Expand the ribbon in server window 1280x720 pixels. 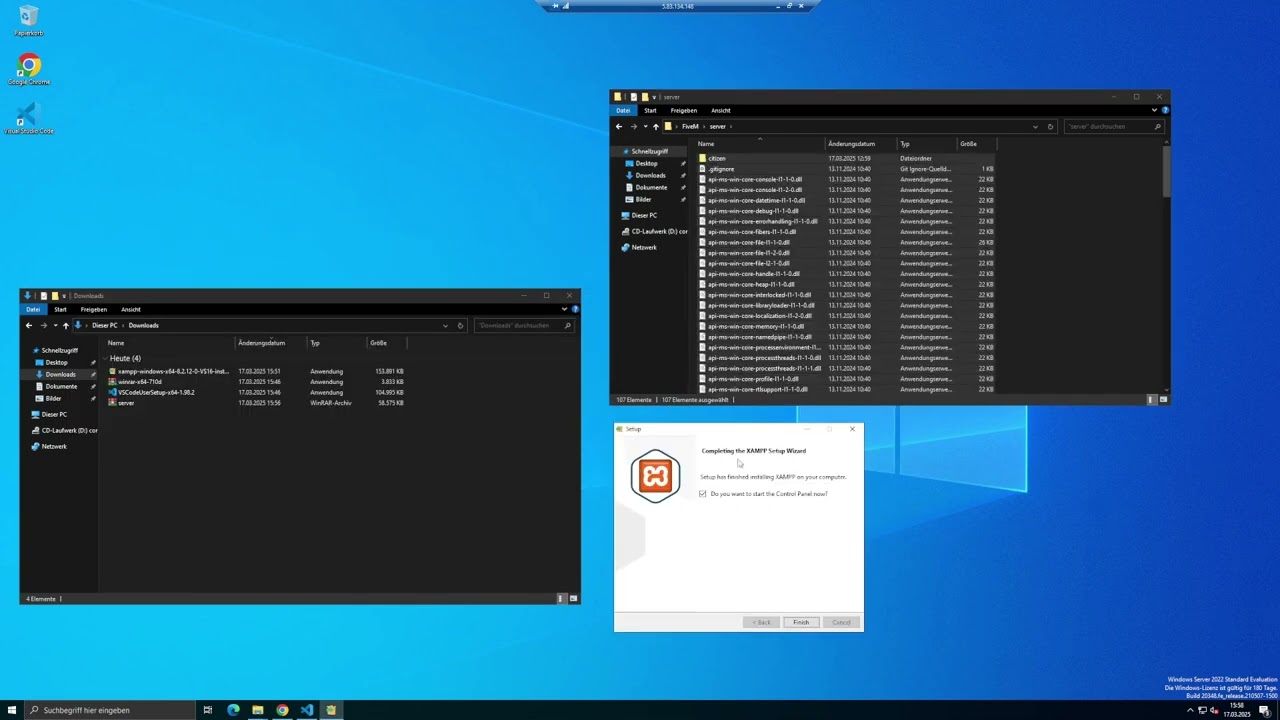pyautogui.click(x=1154, y=110)
